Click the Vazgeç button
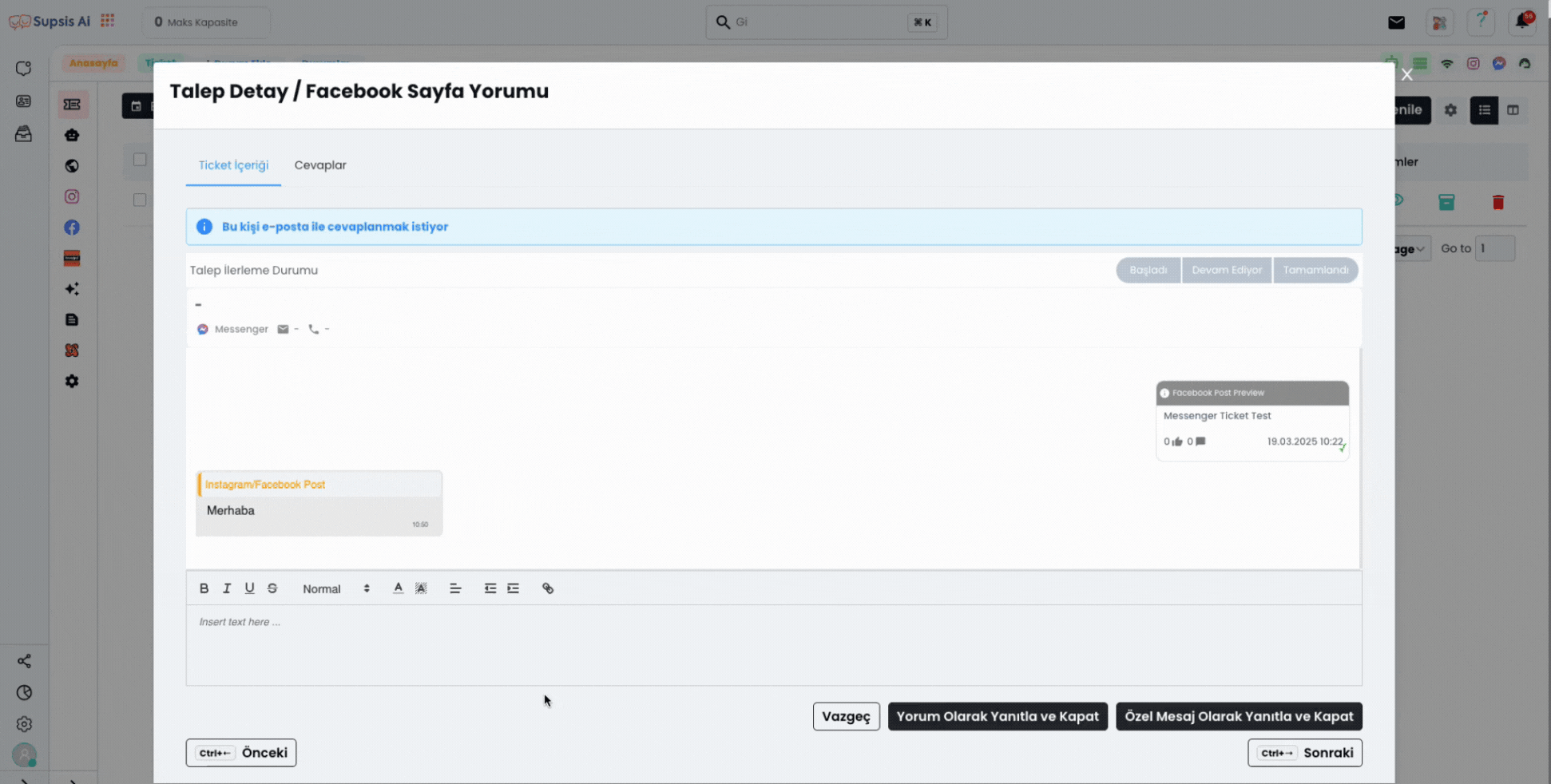This screenshot has height=784, width=1551. coord(846,716)
